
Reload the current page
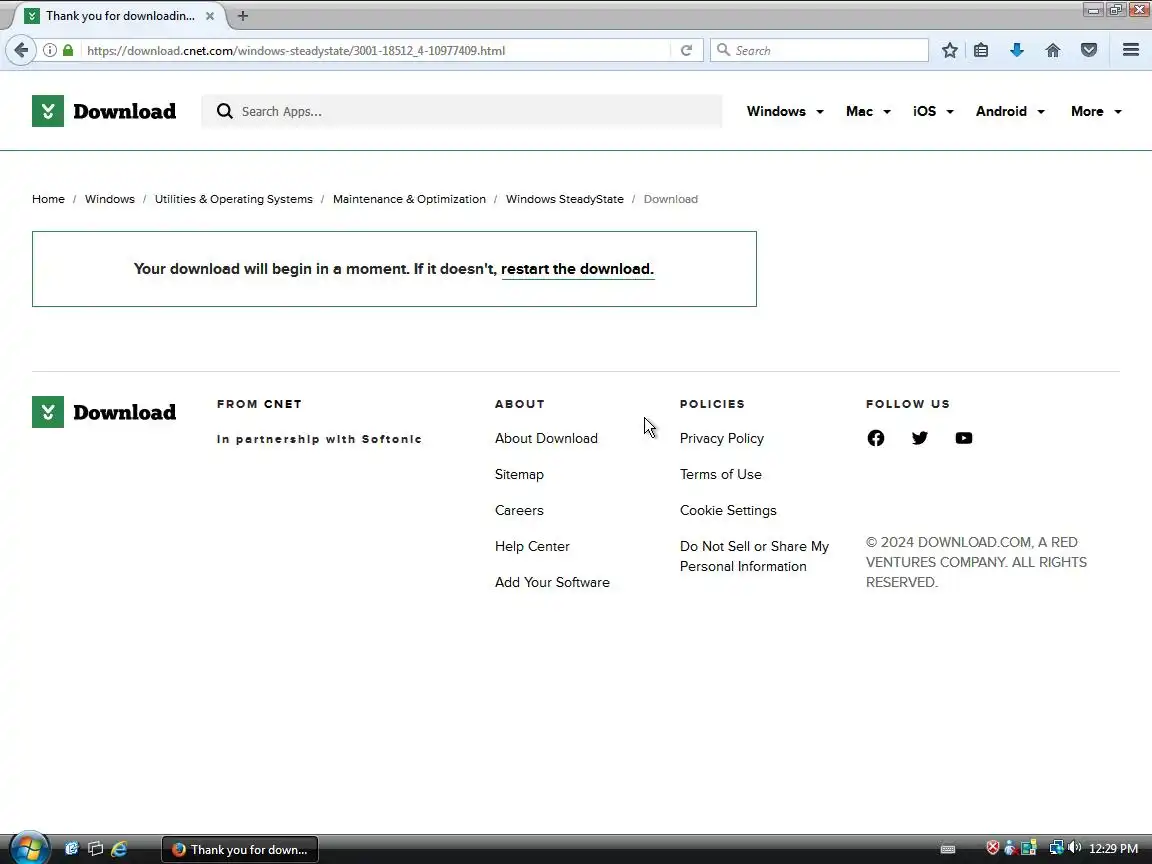[686, 50]
